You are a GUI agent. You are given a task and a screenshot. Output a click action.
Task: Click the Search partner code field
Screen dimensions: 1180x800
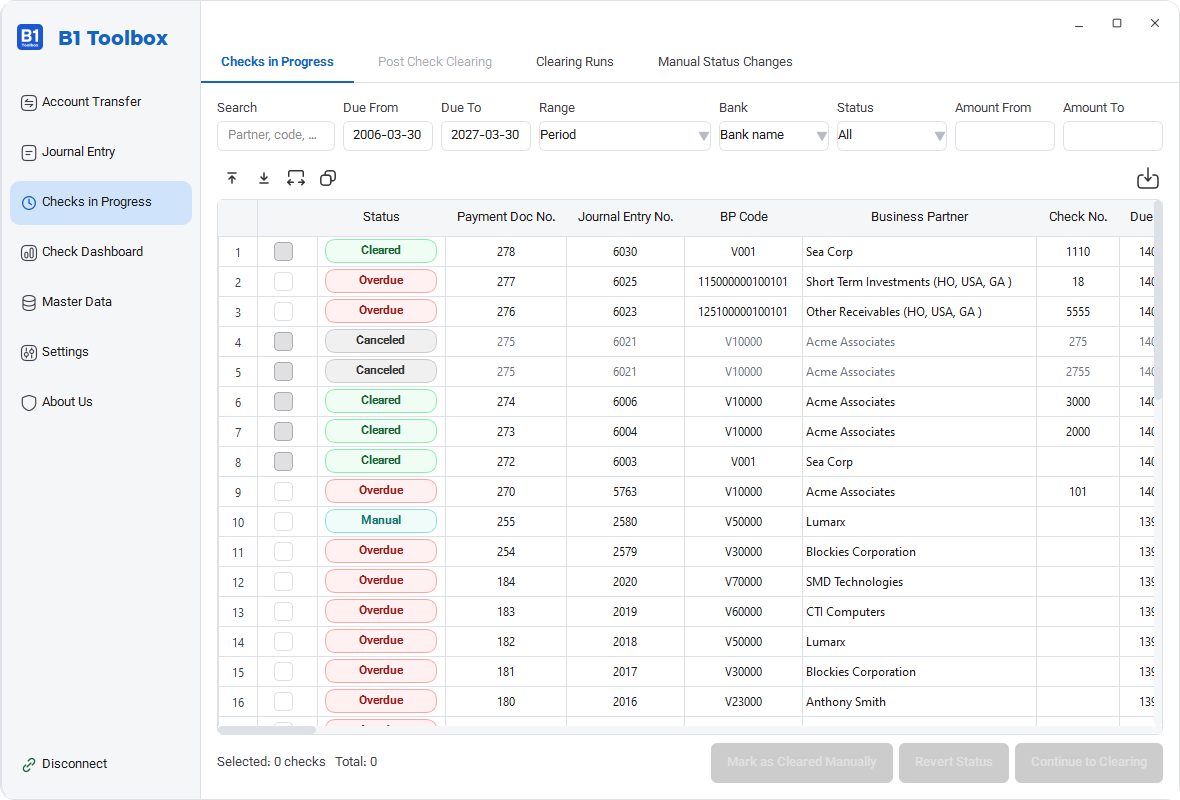275,135
